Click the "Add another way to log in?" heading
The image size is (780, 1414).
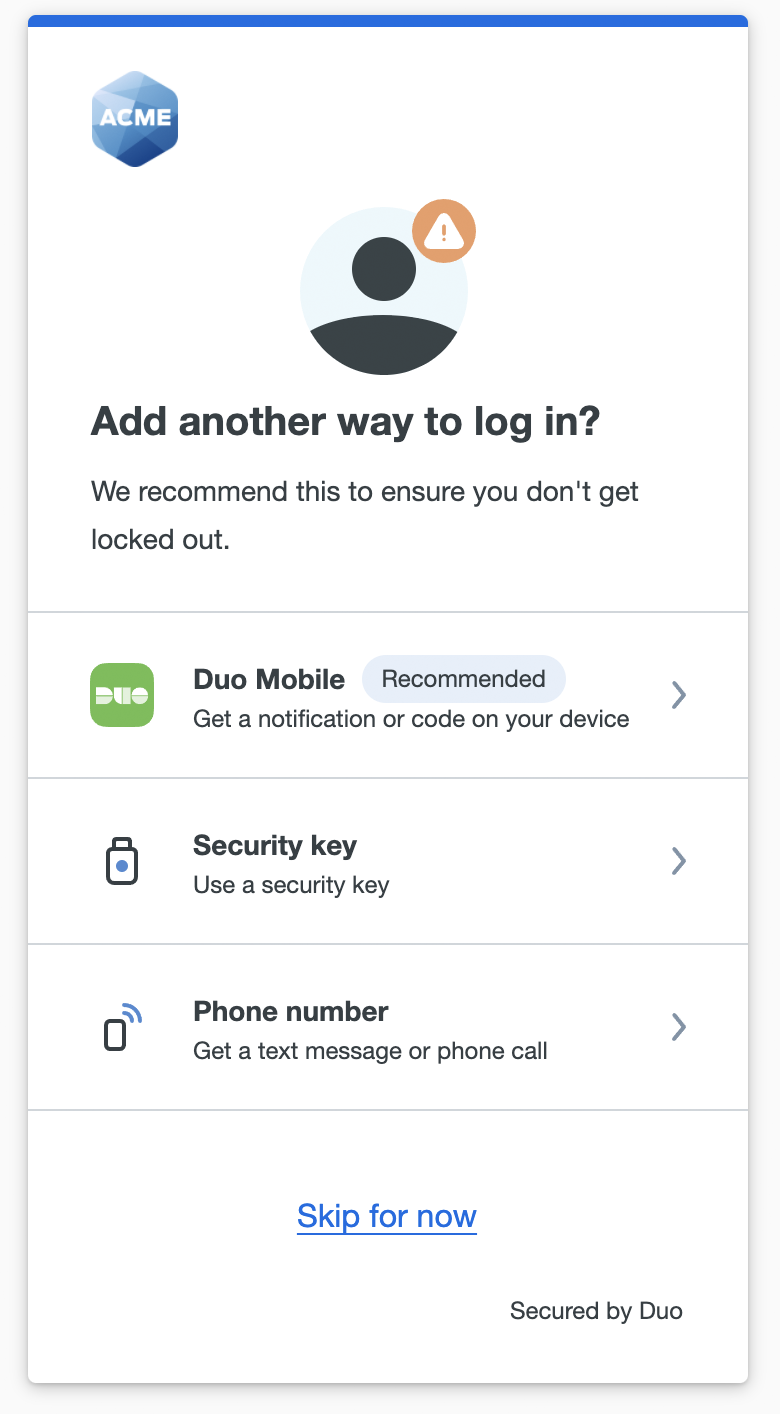coord(345,423)
